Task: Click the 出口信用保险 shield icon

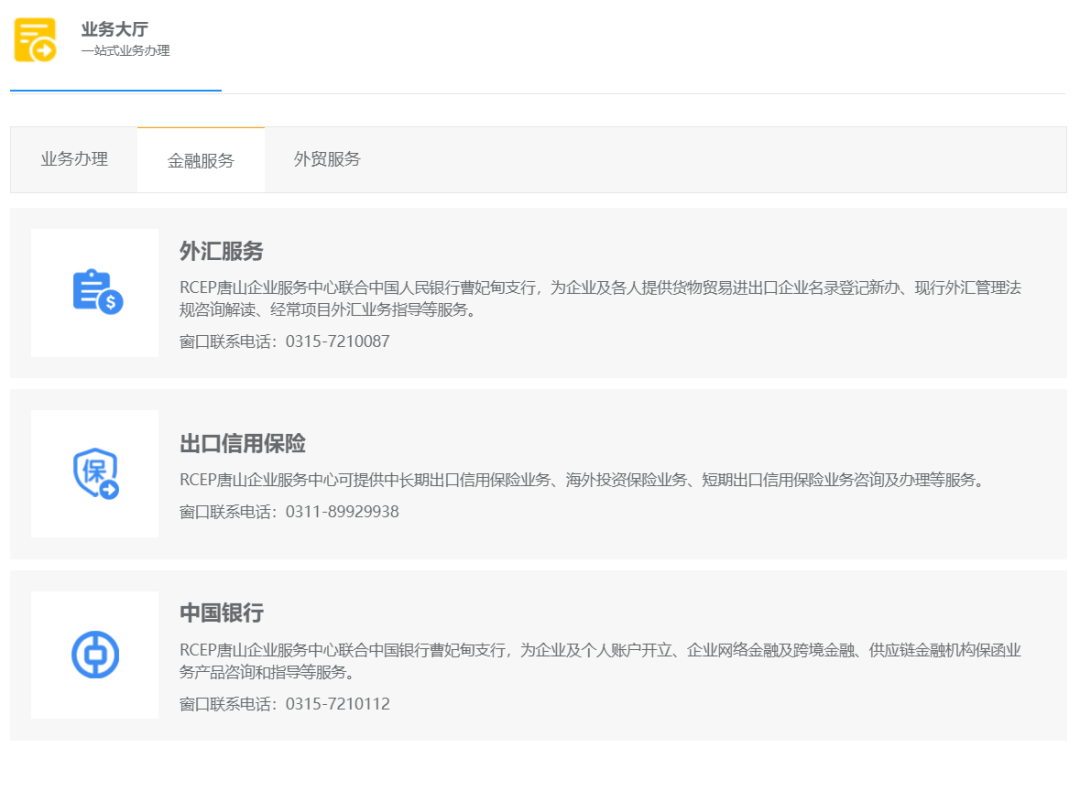Action: (96, 473)
